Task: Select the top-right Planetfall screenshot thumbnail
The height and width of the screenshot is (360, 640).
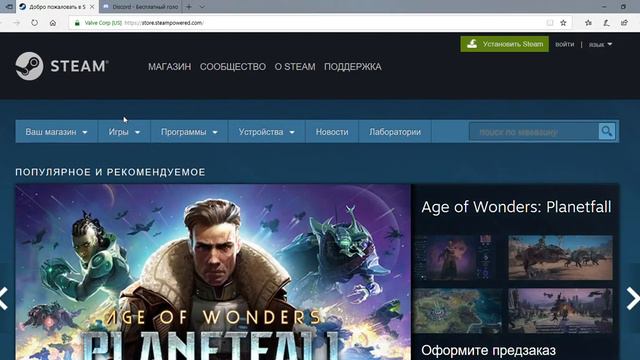Action: tap(560, 258)
